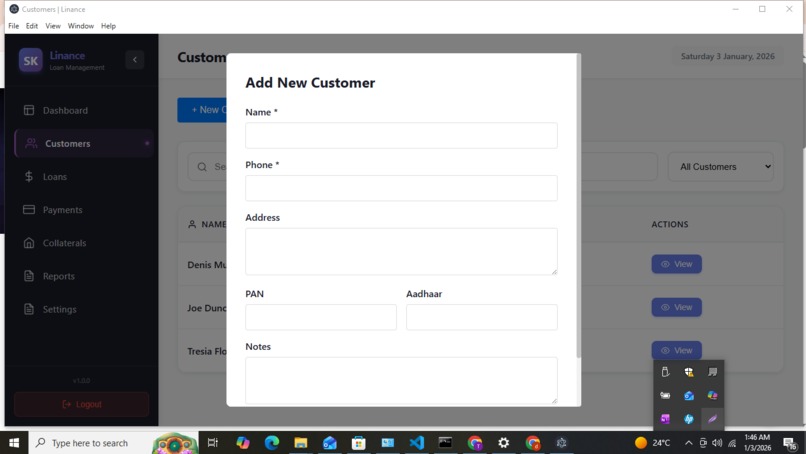Select Customers in the sidebar
Viewport: 806px width, 454px height.
(83, 143)
